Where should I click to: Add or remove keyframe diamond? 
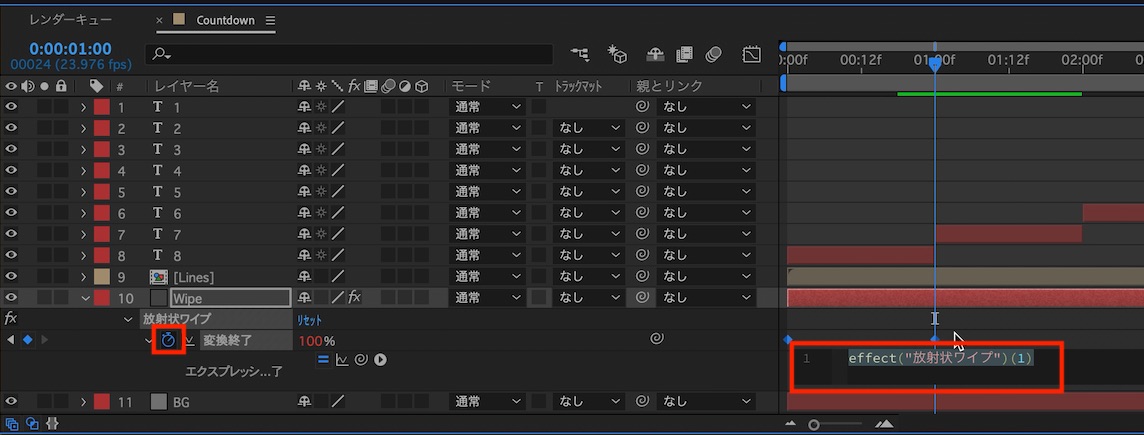click(28, 340)
